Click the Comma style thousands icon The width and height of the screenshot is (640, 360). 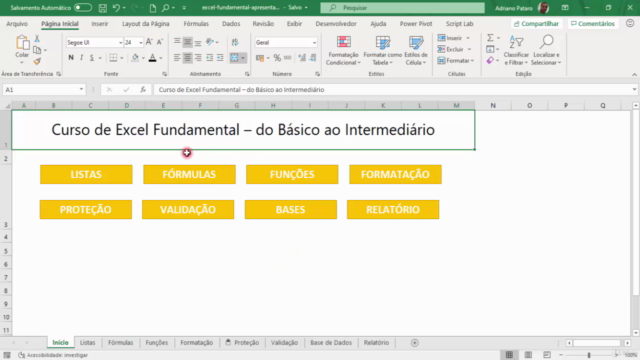click(x=288, y=58)
